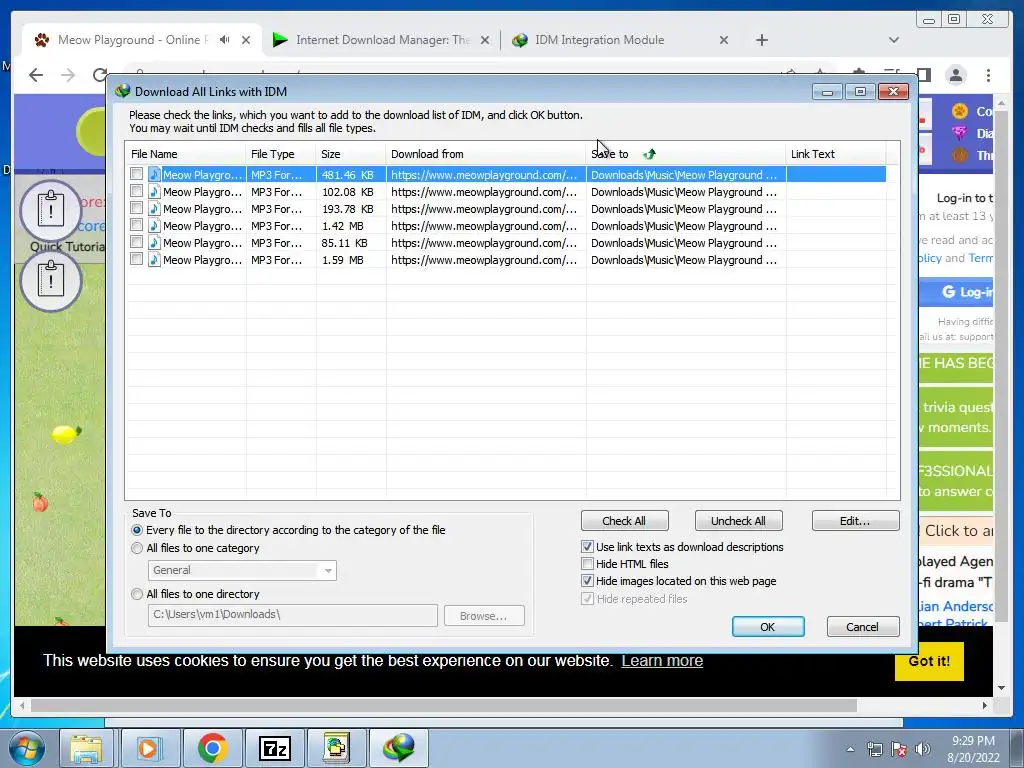1024x768 pixels.
Task: Open 7-Zip from the taskbar
Action: coord(274,748)
